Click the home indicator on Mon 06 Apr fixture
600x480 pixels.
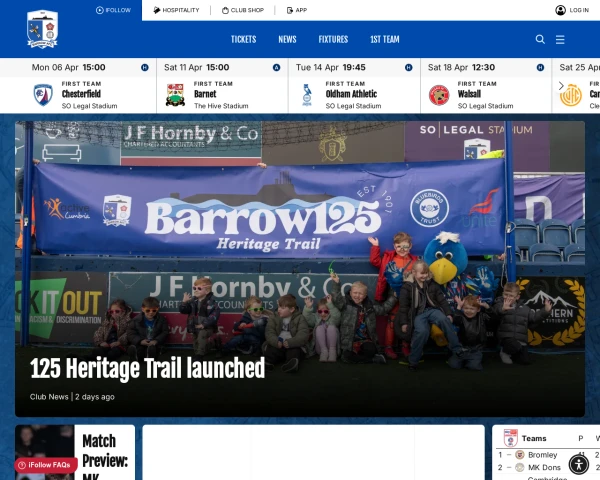click(x=145, y=68)
